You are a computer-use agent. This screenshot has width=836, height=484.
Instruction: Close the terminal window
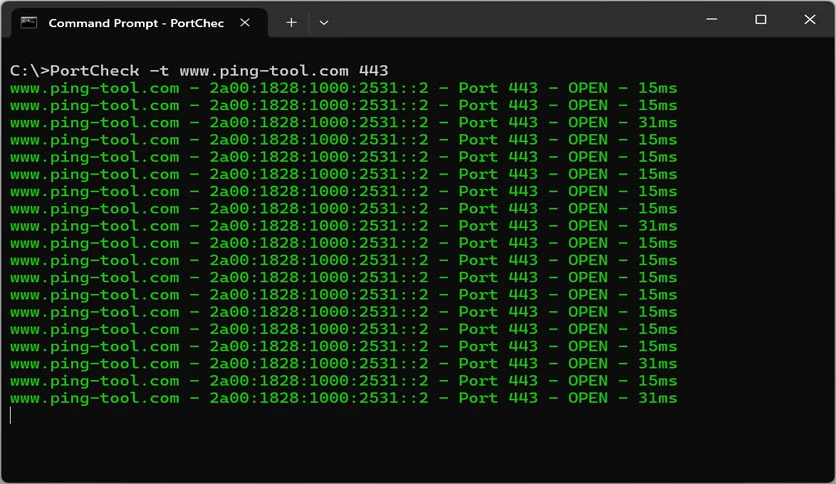[x=810, y=19]
